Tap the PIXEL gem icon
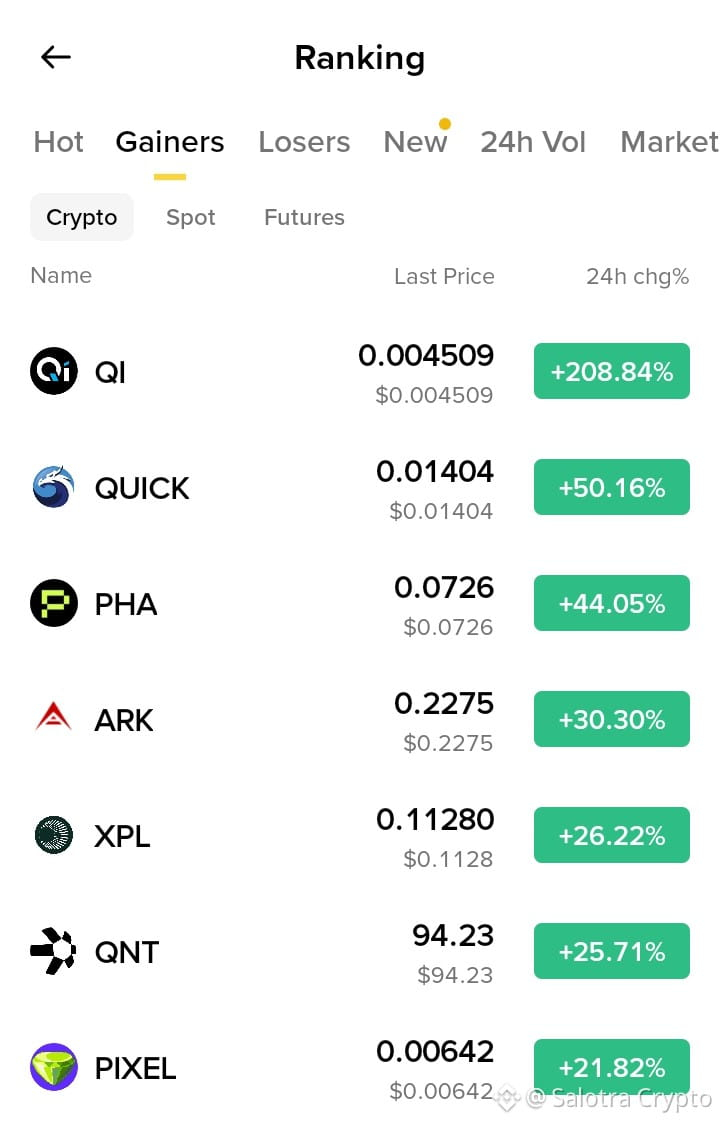 [54, 1067]
